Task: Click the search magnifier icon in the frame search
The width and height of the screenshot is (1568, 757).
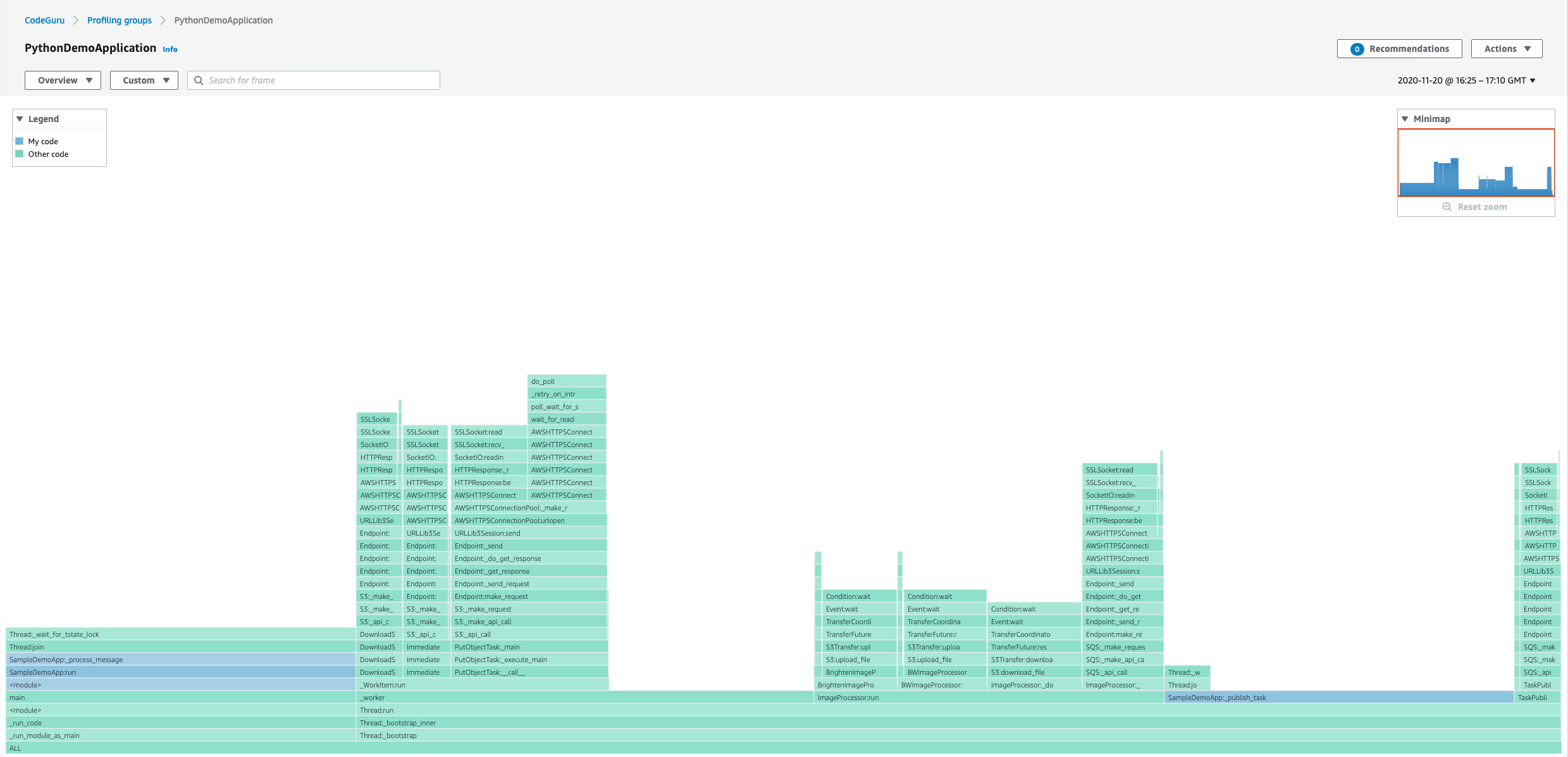Action: pyautogui.click(x=199, y=80)
